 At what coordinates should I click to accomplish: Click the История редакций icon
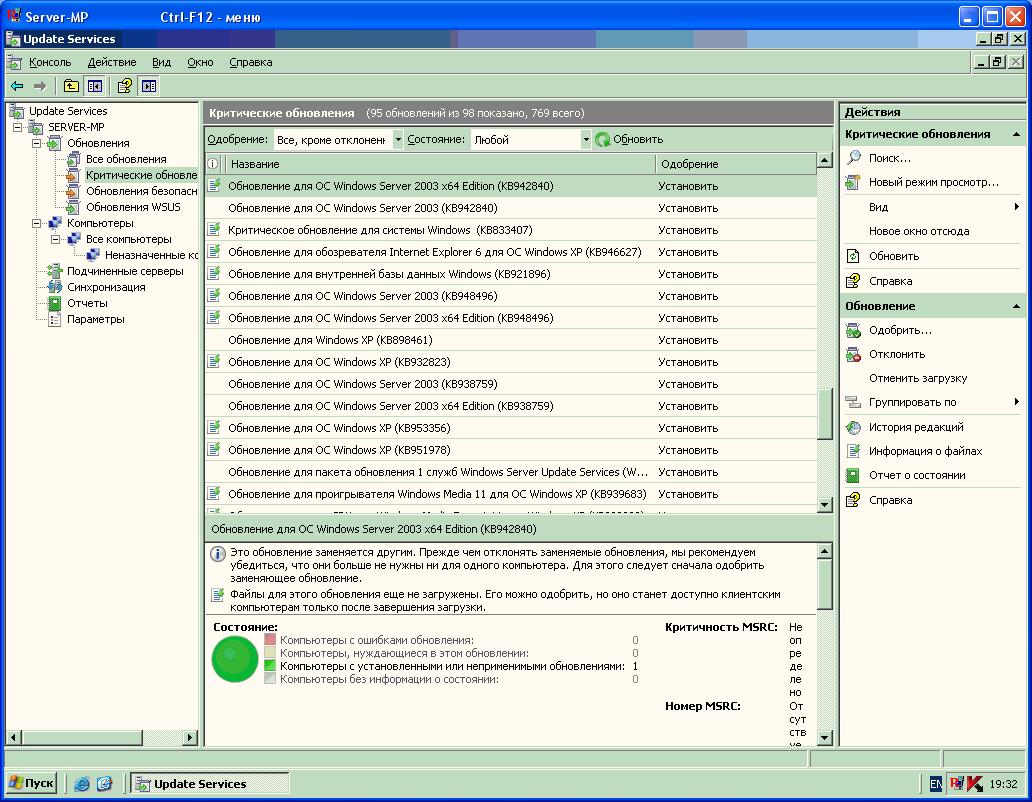coord(854,427)
